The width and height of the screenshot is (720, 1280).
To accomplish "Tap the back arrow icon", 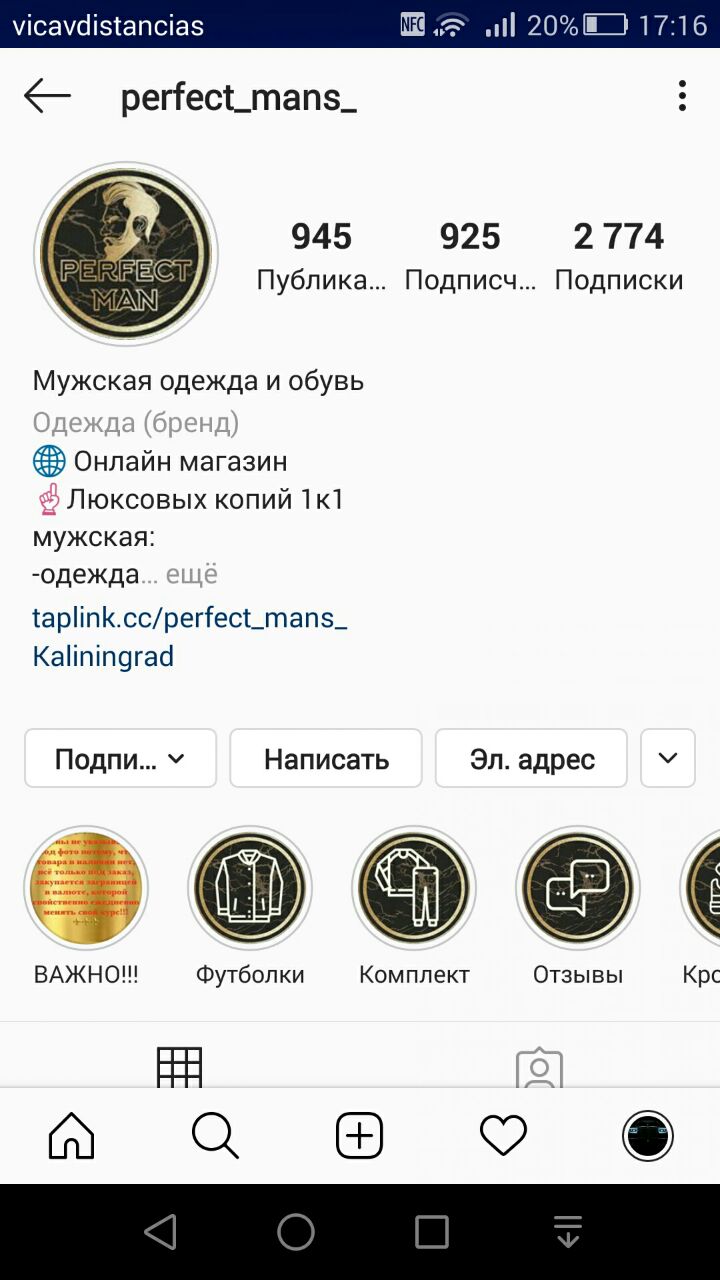I will [x=47, y=97].
